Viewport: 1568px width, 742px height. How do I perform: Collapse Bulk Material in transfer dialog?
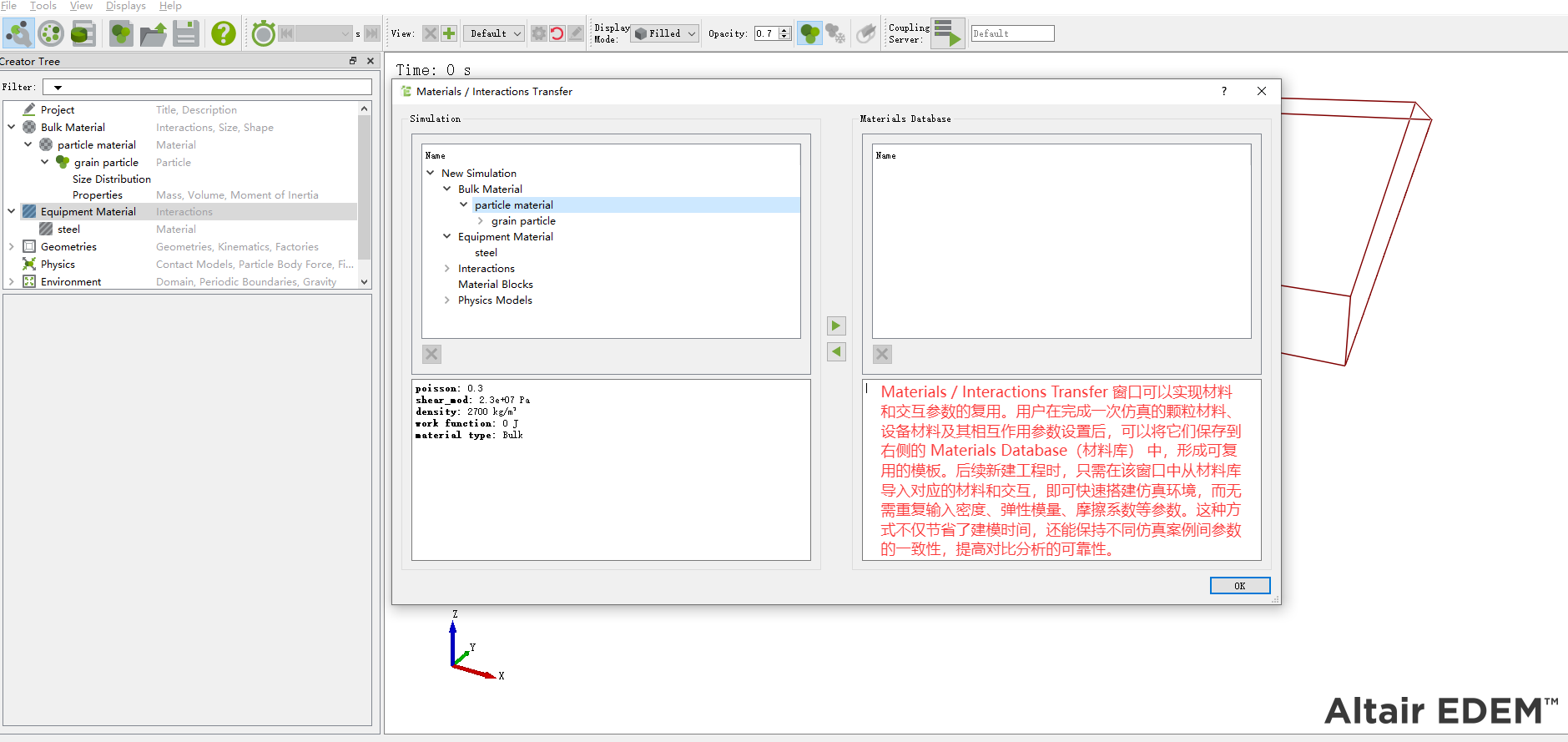(447, 189)
